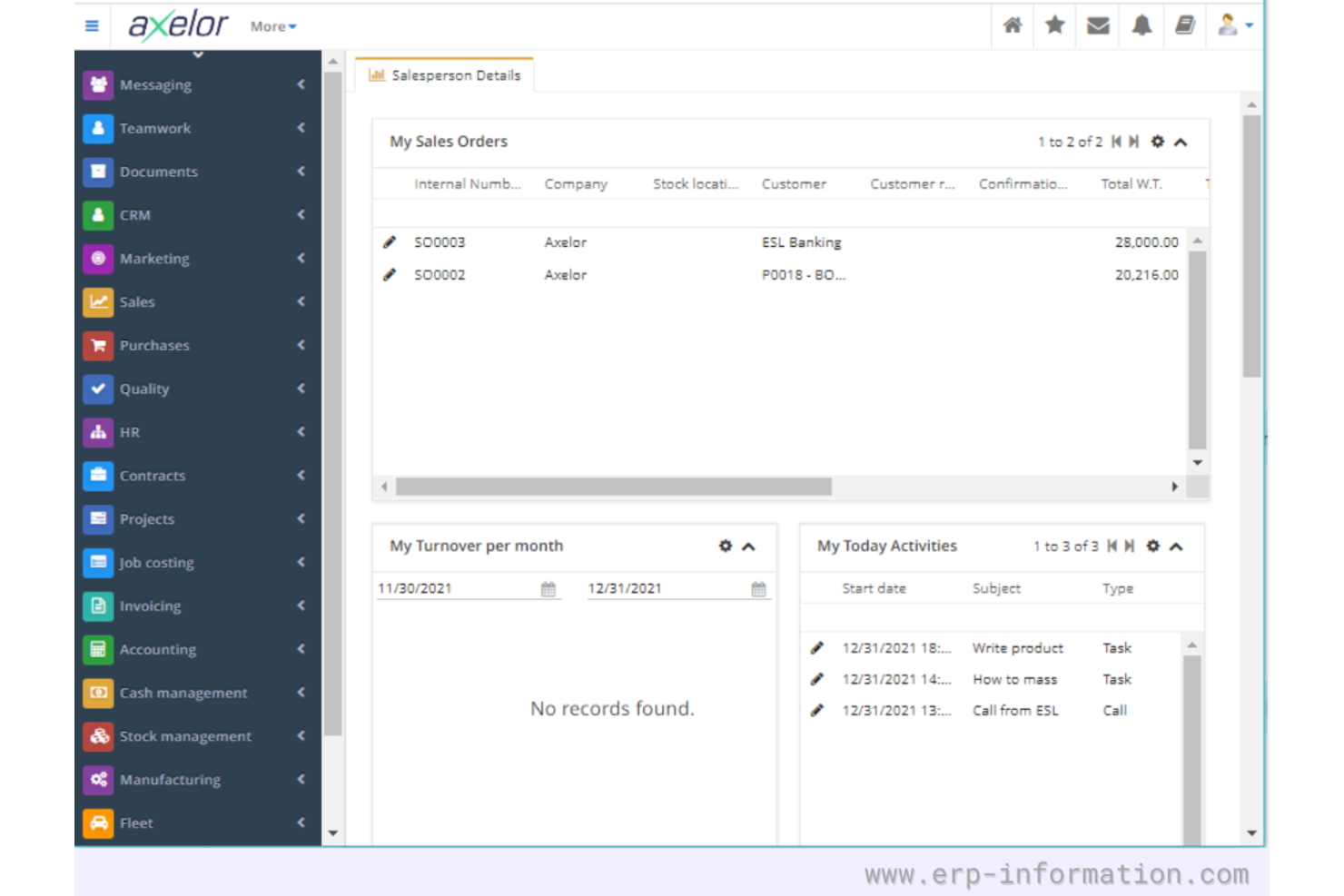Open the Manufacturing menu item
This screenshot has width=1344, height=896.
pyautogui.click(x=196, y=780)
